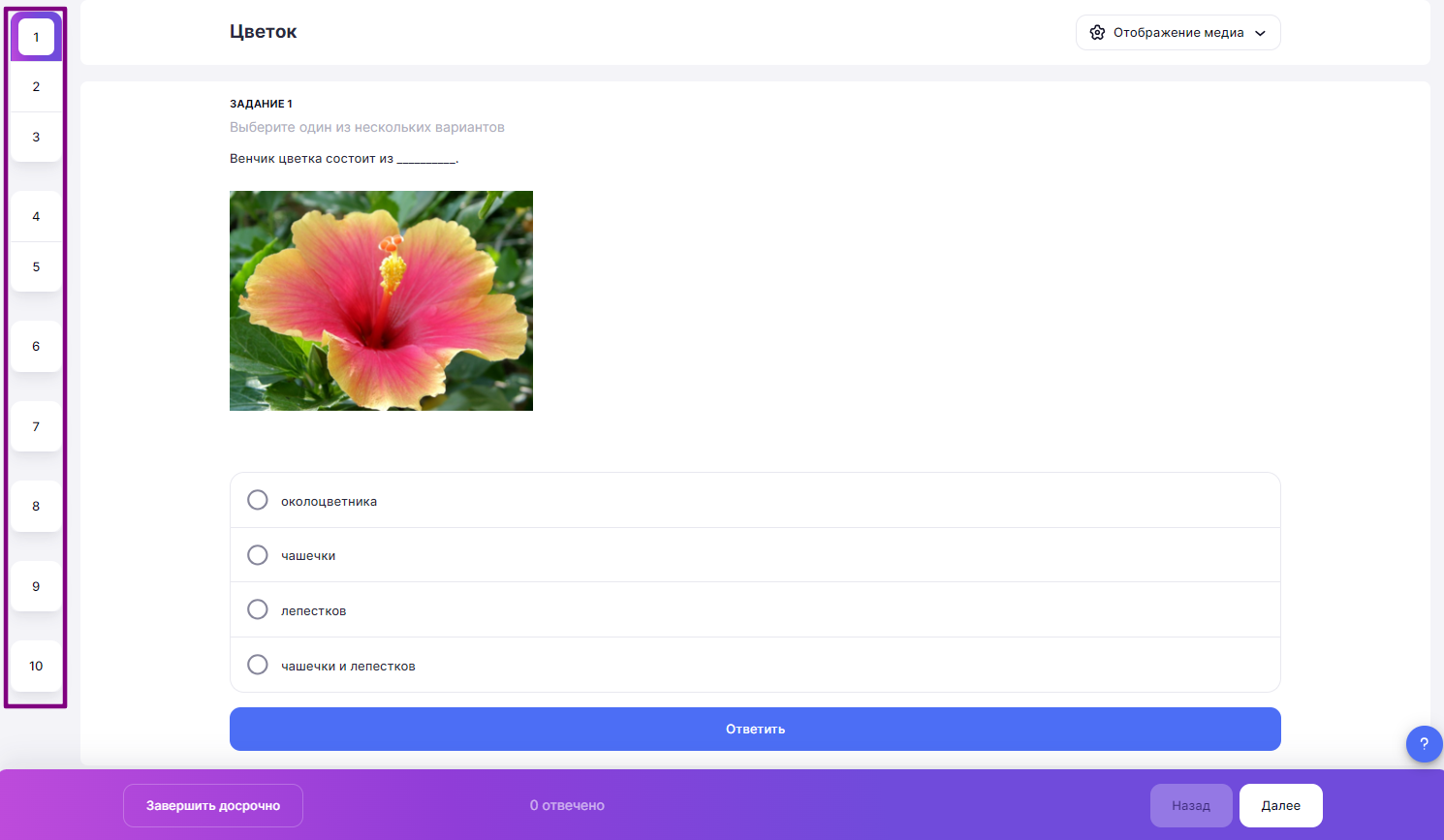Jump to question 9 in sidebar
Image resolution: width=1444 pixels, height=840 pixels.
(37, 586)
